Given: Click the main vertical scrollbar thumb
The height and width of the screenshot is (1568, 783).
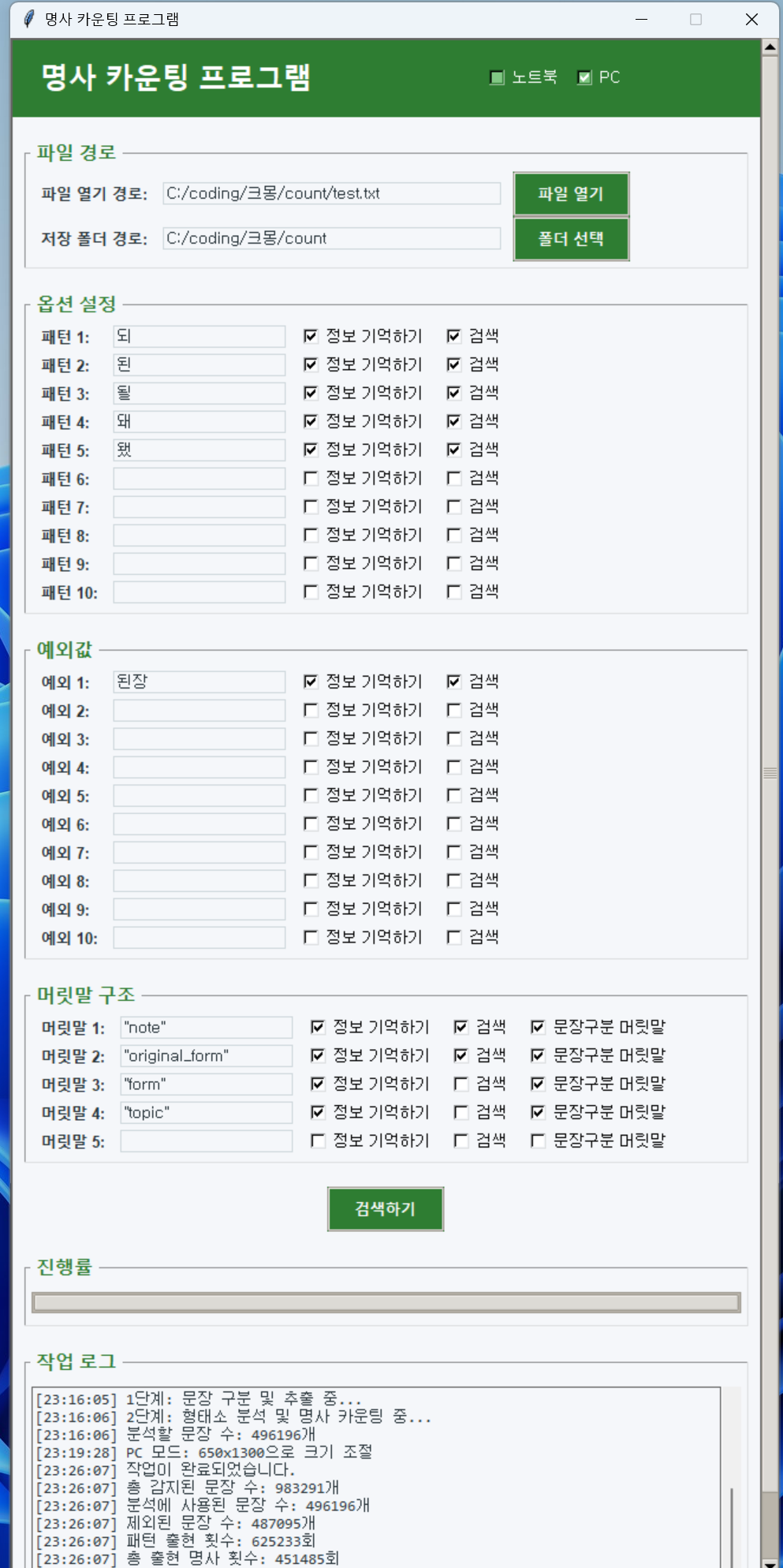Looking at the screenshot, I should pyautogui.click(x=770, y=773).
